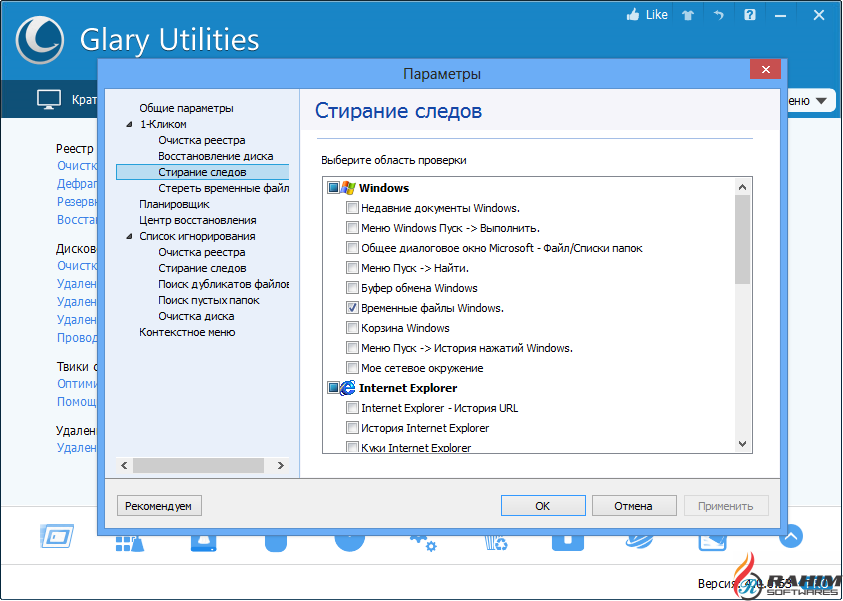The height and width of the screenshot is (601, 843).
Task: Click the checklist scroll-down arrow
Action: coord(742,443)
